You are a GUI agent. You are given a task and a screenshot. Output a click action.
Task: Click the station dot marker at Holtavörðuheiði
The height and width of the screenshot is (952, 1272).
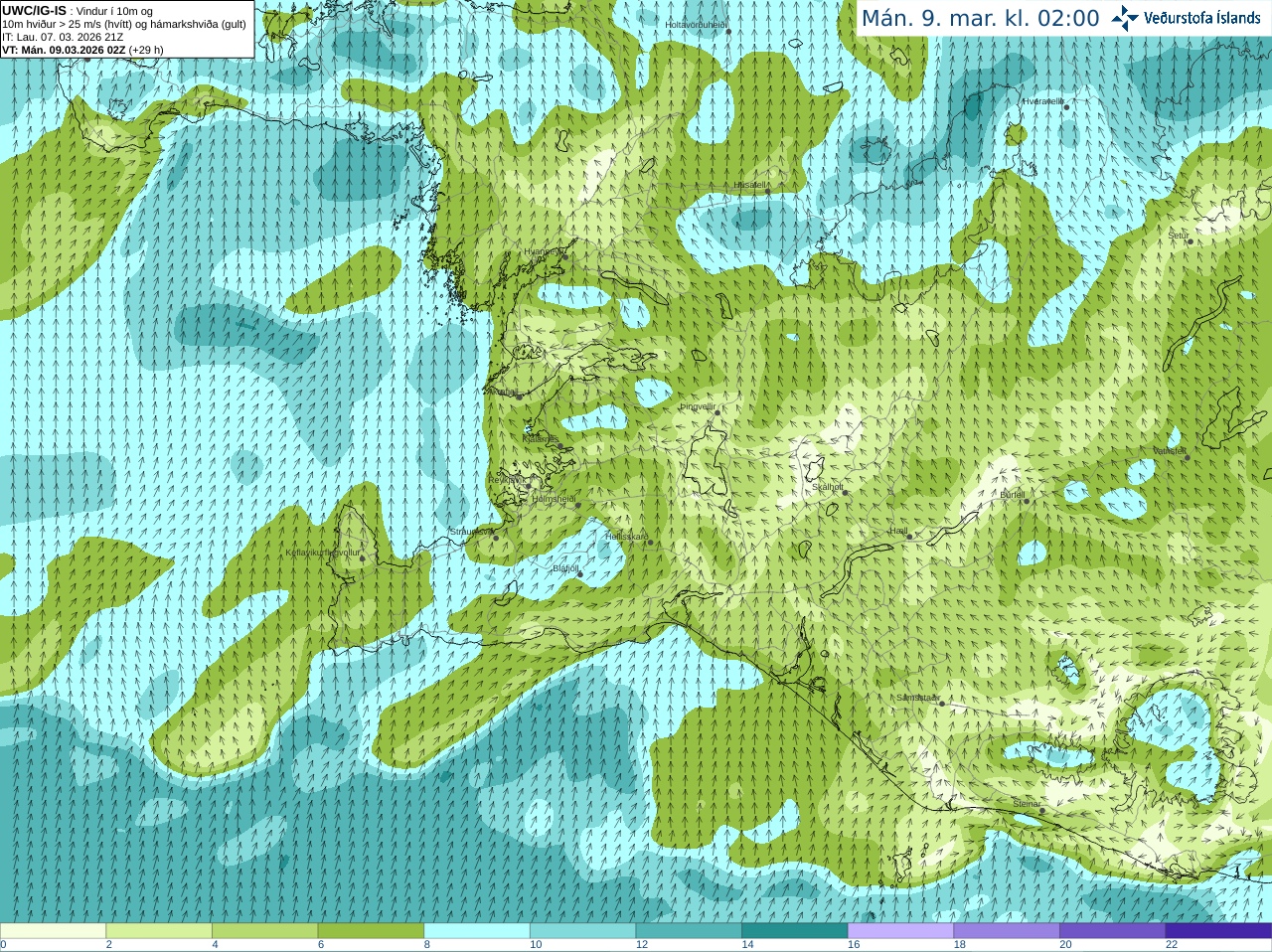[x=728, y=32]
